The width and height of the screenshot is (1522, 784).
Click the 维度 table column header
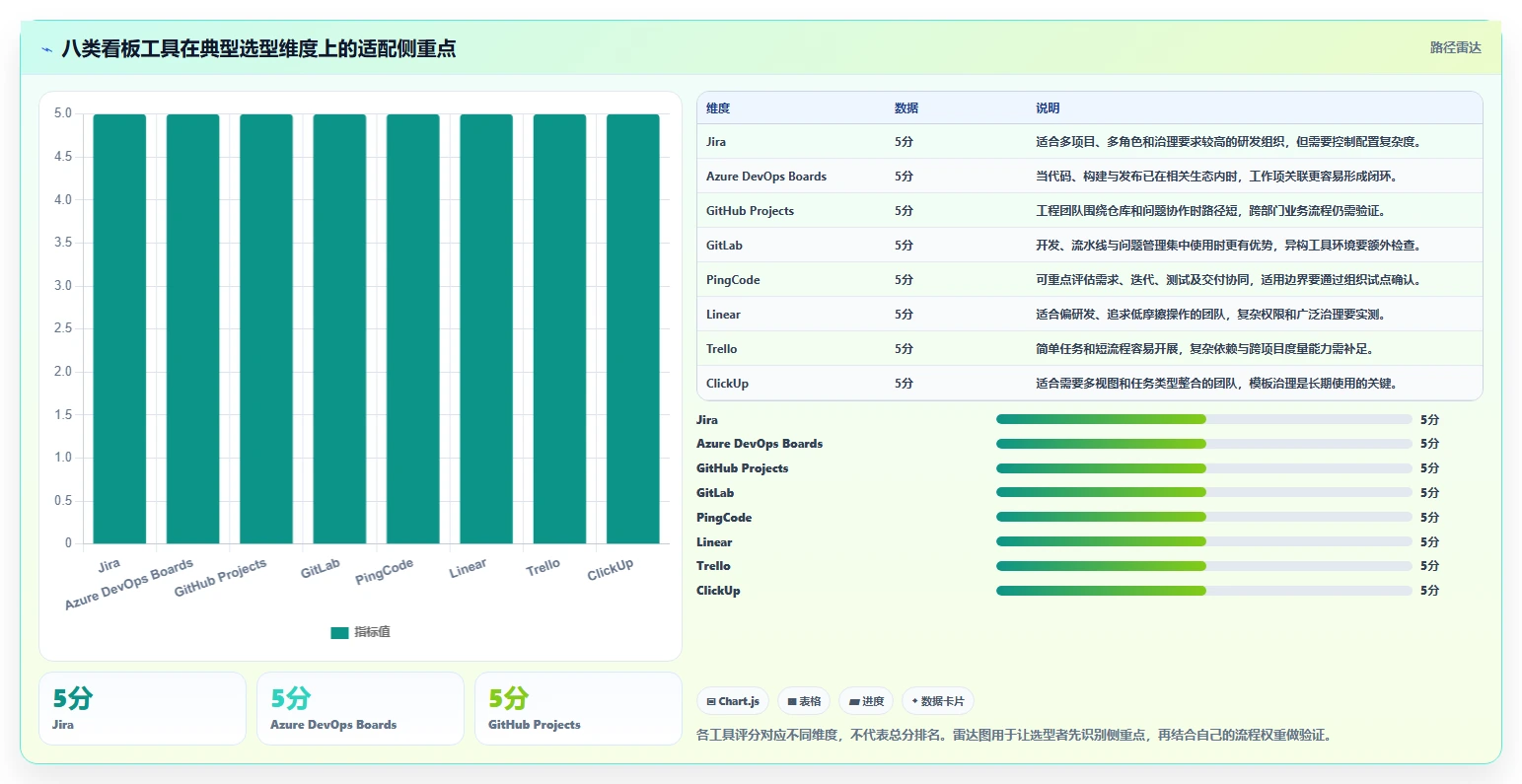coord(718,108)
